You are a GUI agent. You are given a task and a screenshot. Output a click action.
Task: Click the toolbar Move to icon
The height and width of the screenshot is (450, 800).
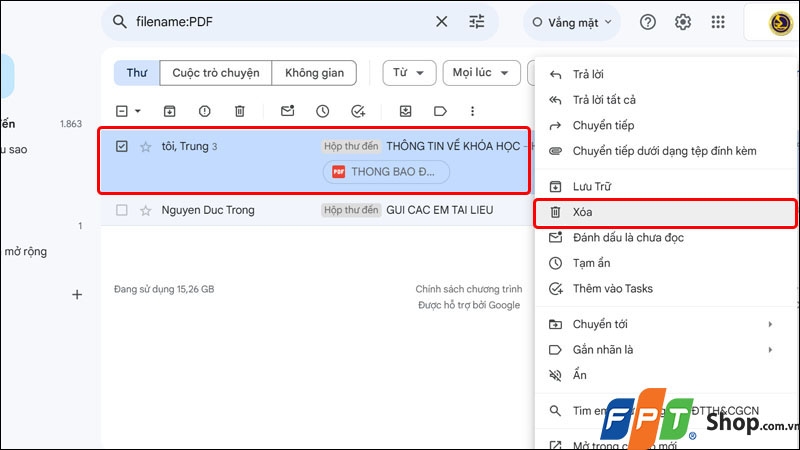point(405,111)
